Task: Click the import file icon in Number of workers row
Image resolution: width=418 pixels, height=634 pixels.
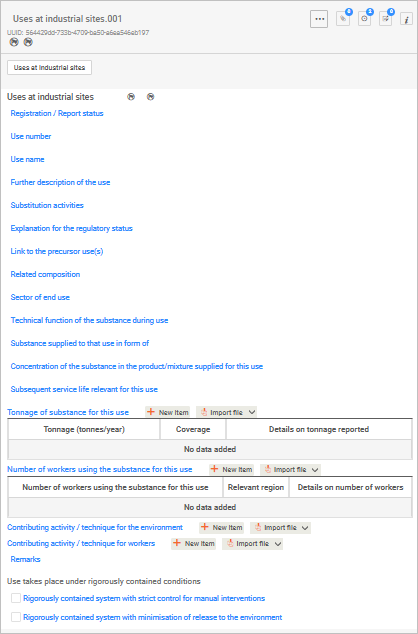Action: point(267,469)
